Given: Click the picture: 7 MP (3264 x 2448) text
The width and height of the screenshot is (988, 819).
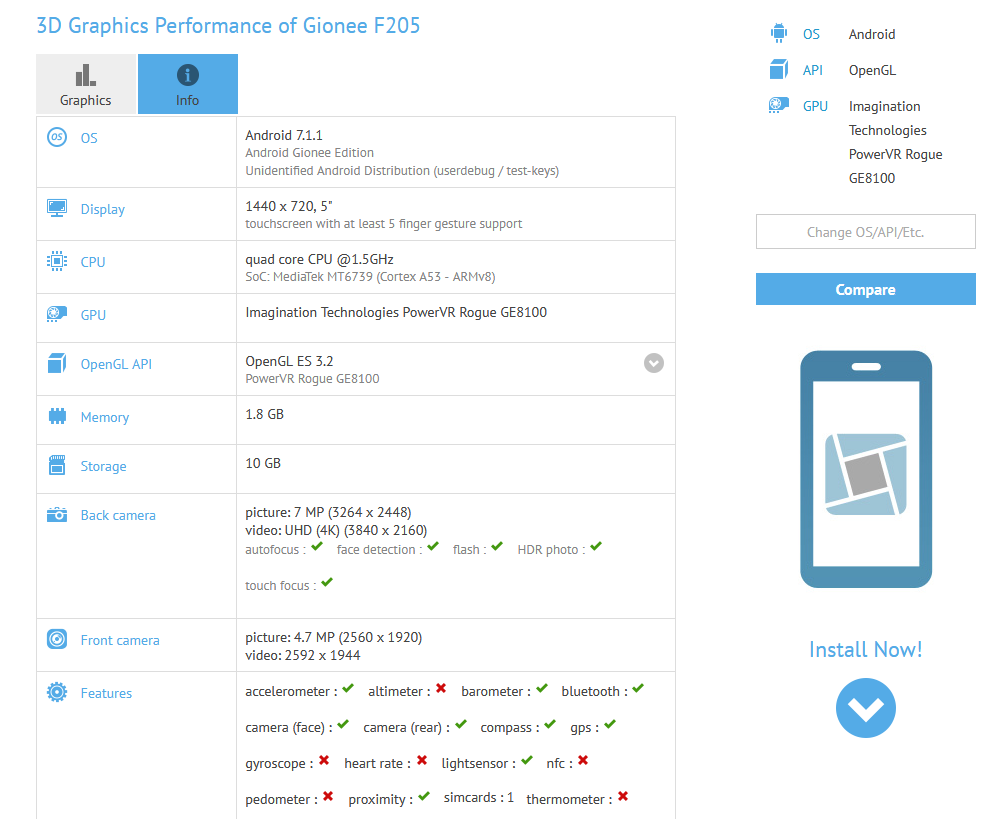Looking at the screenshot, I should [x=328, y=512].
